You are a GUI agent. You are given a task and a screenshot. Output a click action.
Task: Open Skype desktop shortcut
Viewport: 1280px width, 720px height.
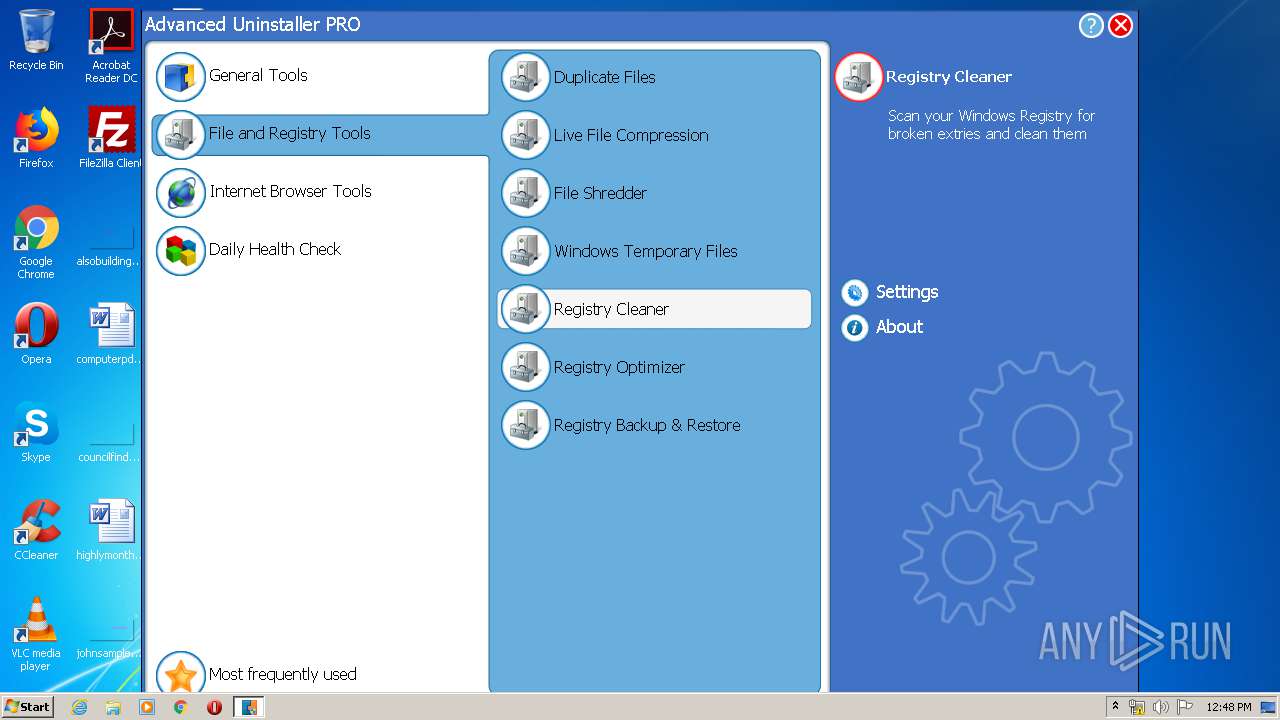[36, 432]
